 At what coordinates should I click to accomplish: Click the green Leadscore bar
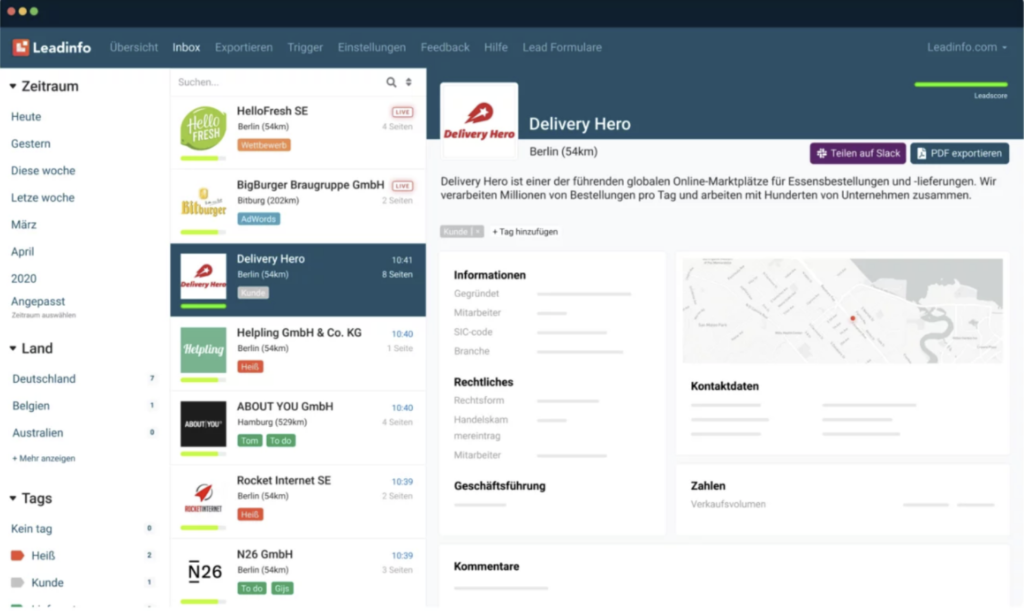(961, 85)
